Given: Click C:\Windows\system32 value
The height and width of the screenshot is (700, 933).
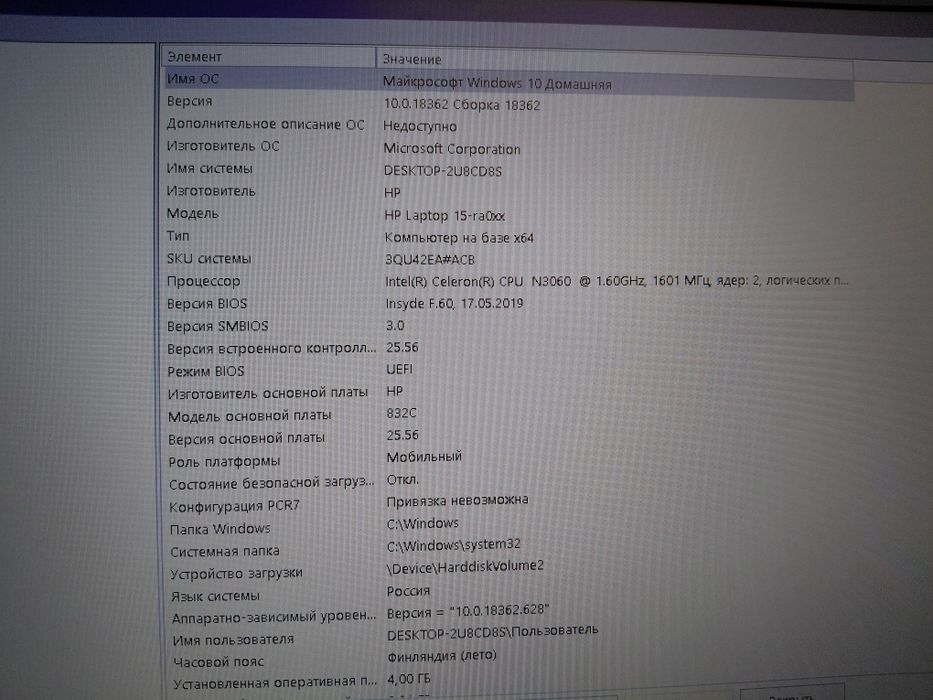Looking at the screenshot, I should tap(454, 545).
